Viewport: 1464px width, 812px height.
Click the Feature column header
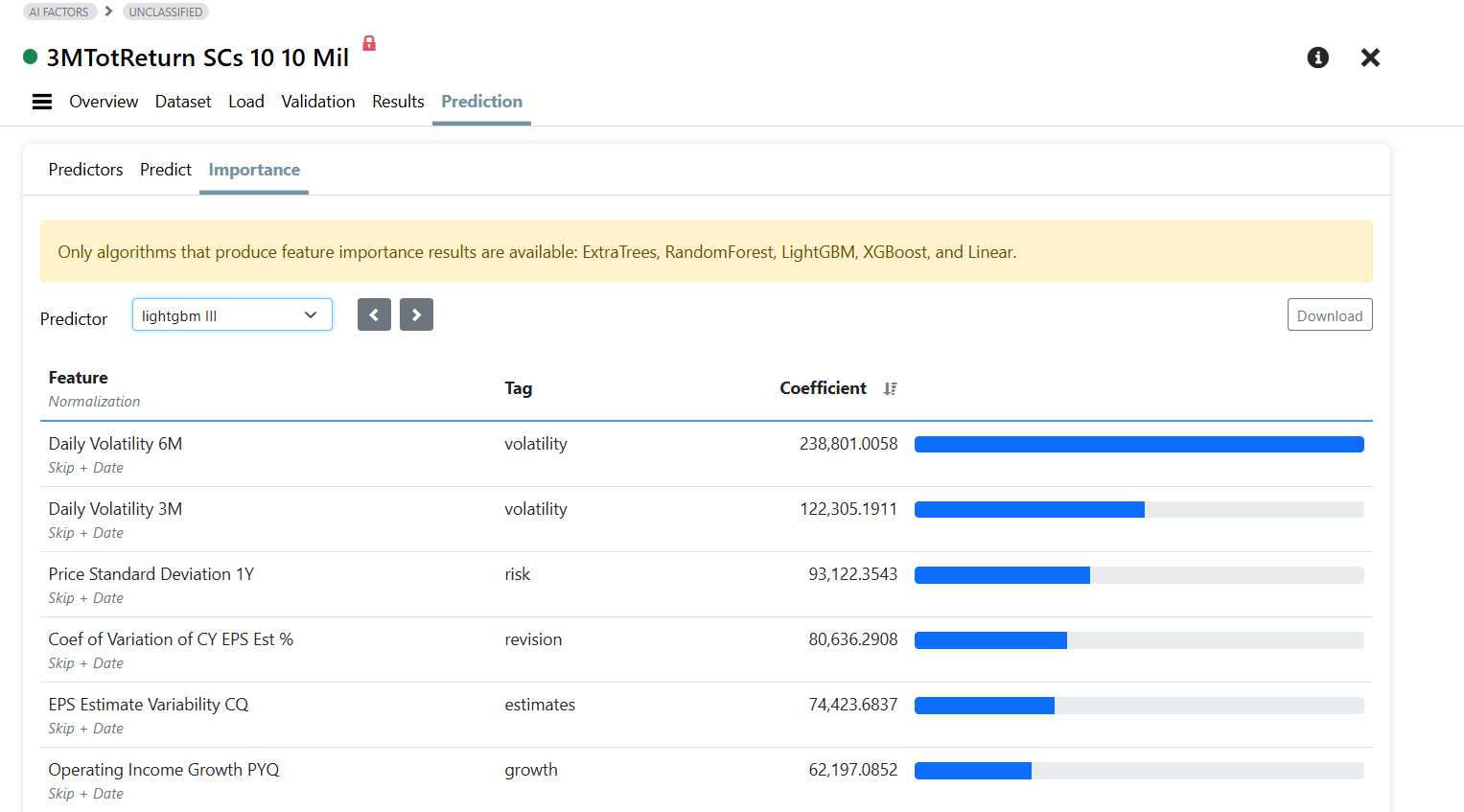[79, 378]
